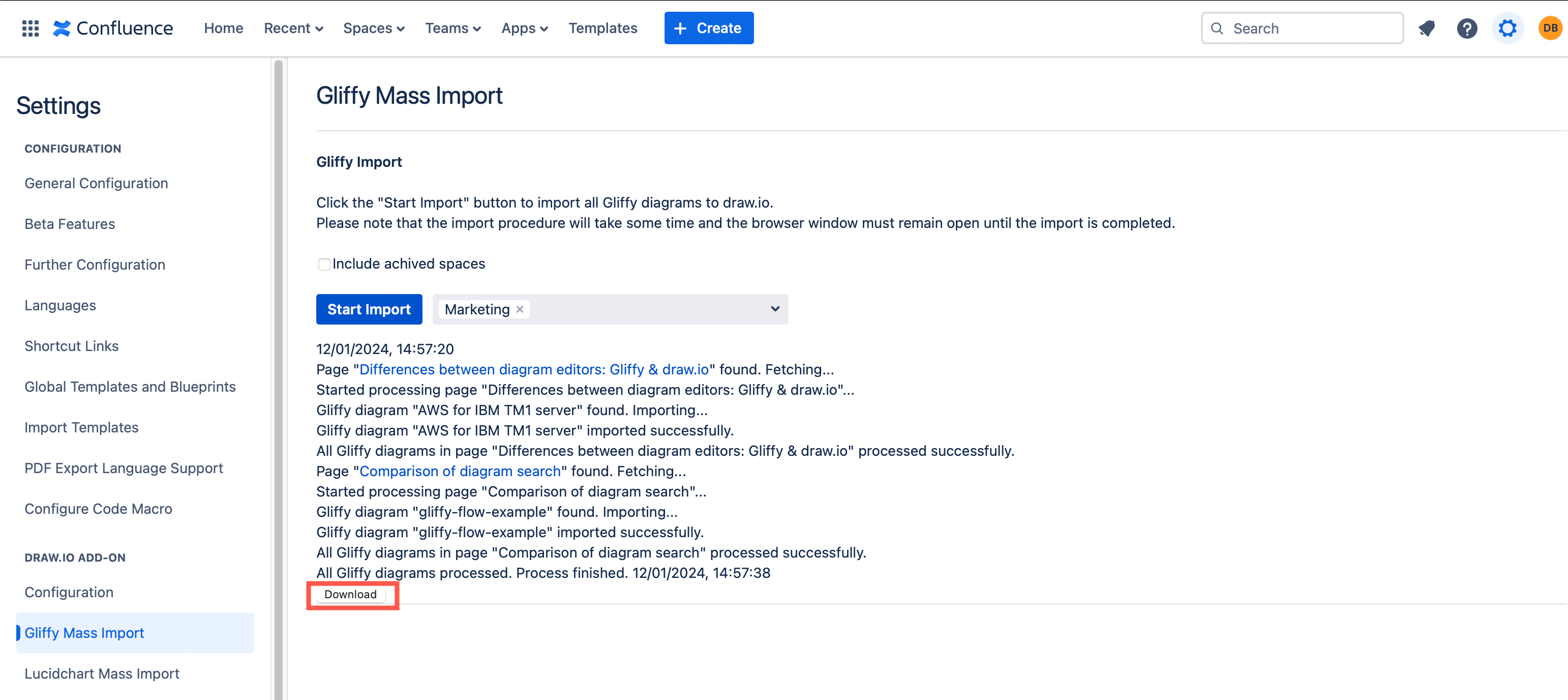
Task: Open Further Configuration settings
Action: coord(95,265)
